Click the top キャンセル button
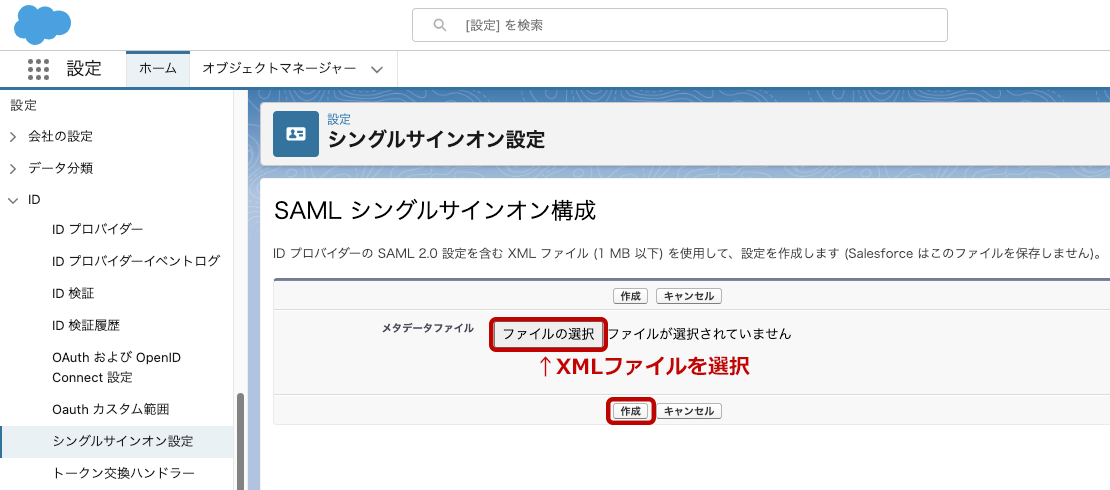Viewport: 1110px width, 490px height. tap(689, 297)
